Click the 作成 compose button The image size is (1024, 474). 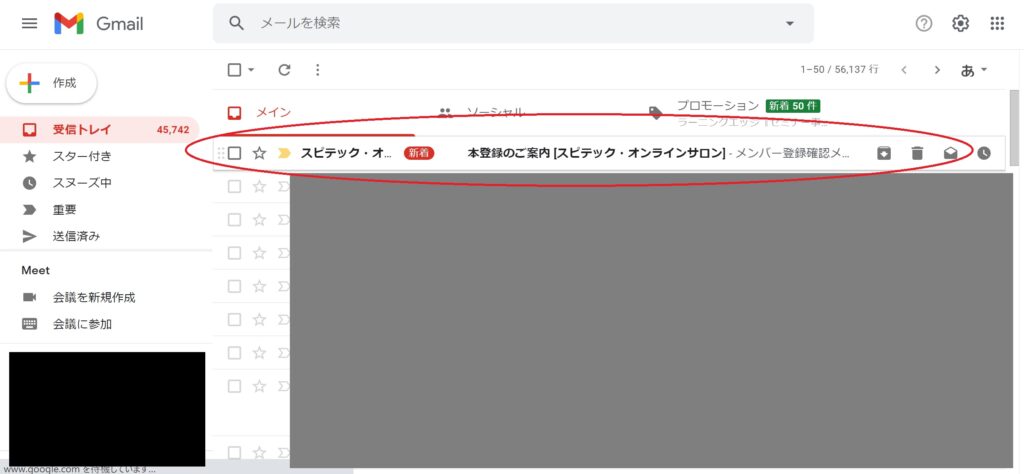pos(52,83)
